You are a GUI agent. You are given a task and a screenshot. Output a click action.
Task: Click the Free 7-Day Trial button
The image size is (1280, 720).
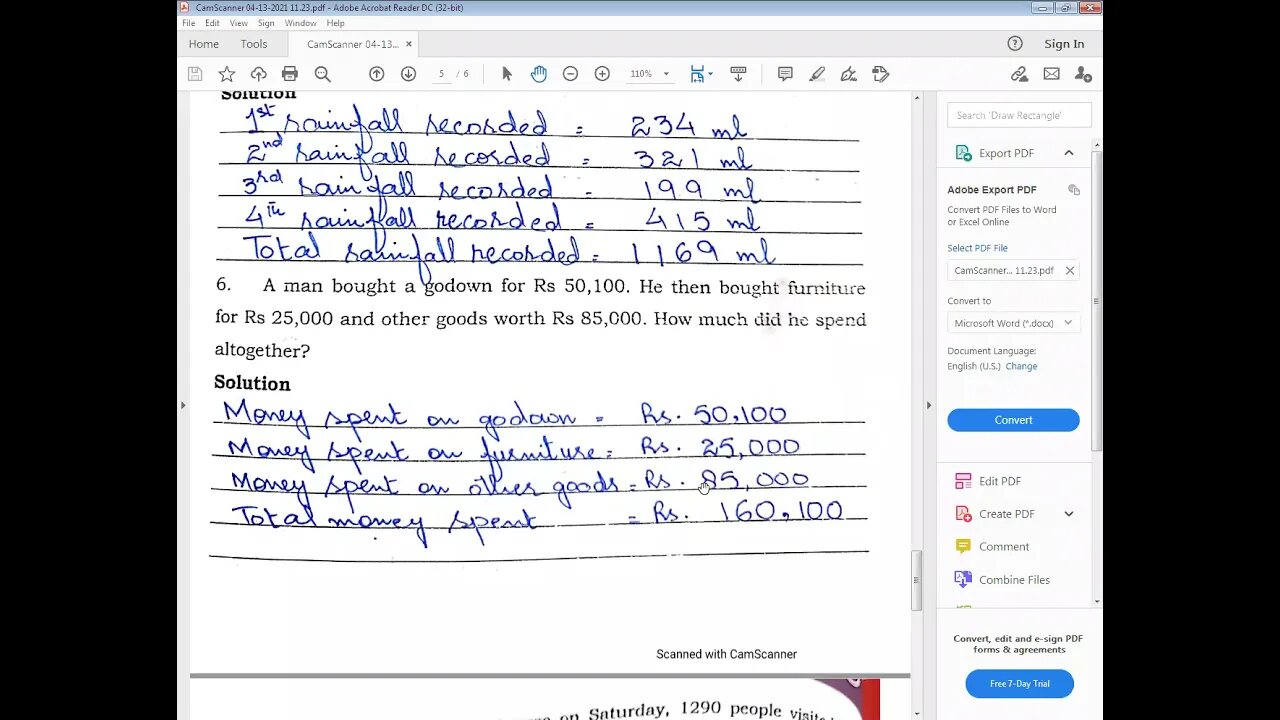1019,684
